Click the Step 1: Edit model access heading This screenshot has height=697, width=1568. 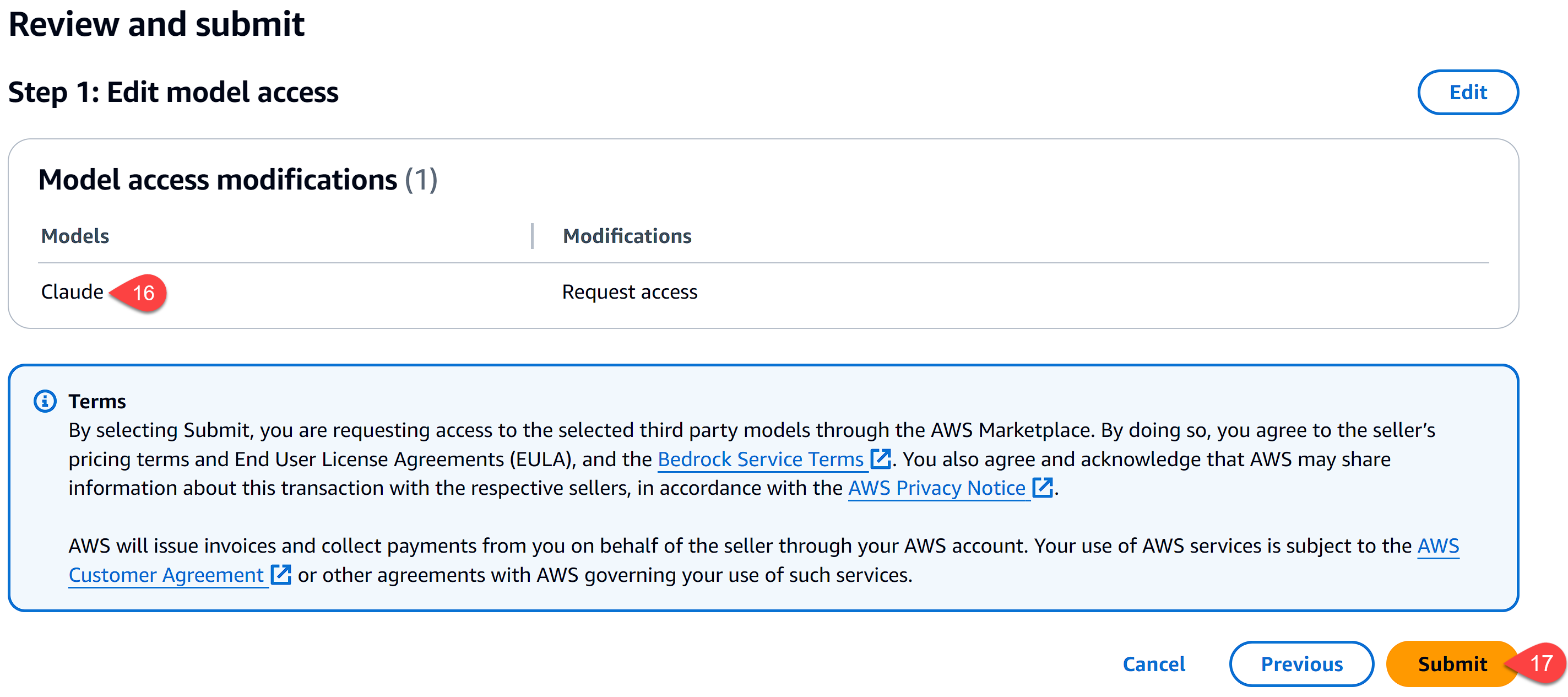click(x=173, y=93)
